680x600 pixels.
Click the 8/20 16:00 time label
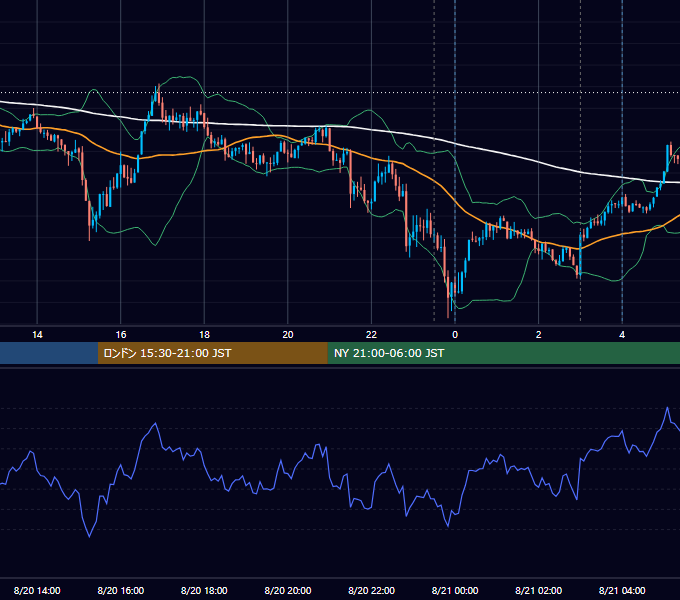pos(121,590)
